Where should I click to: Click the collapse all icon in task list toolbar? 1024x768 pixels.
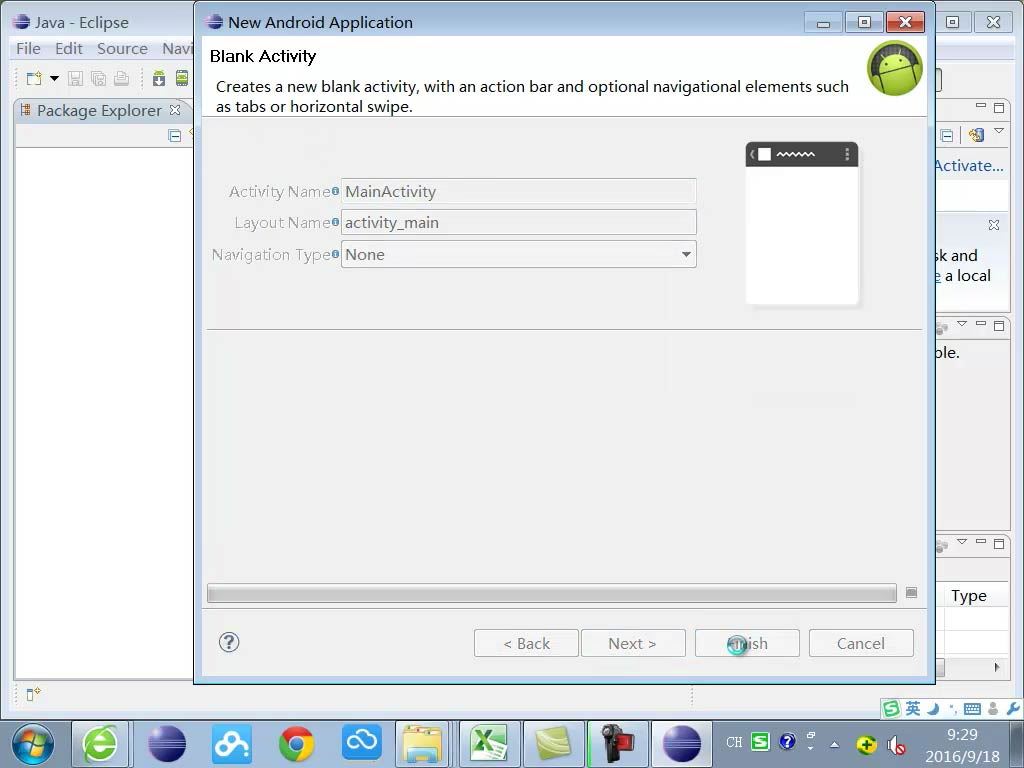[x=947, y=136]
